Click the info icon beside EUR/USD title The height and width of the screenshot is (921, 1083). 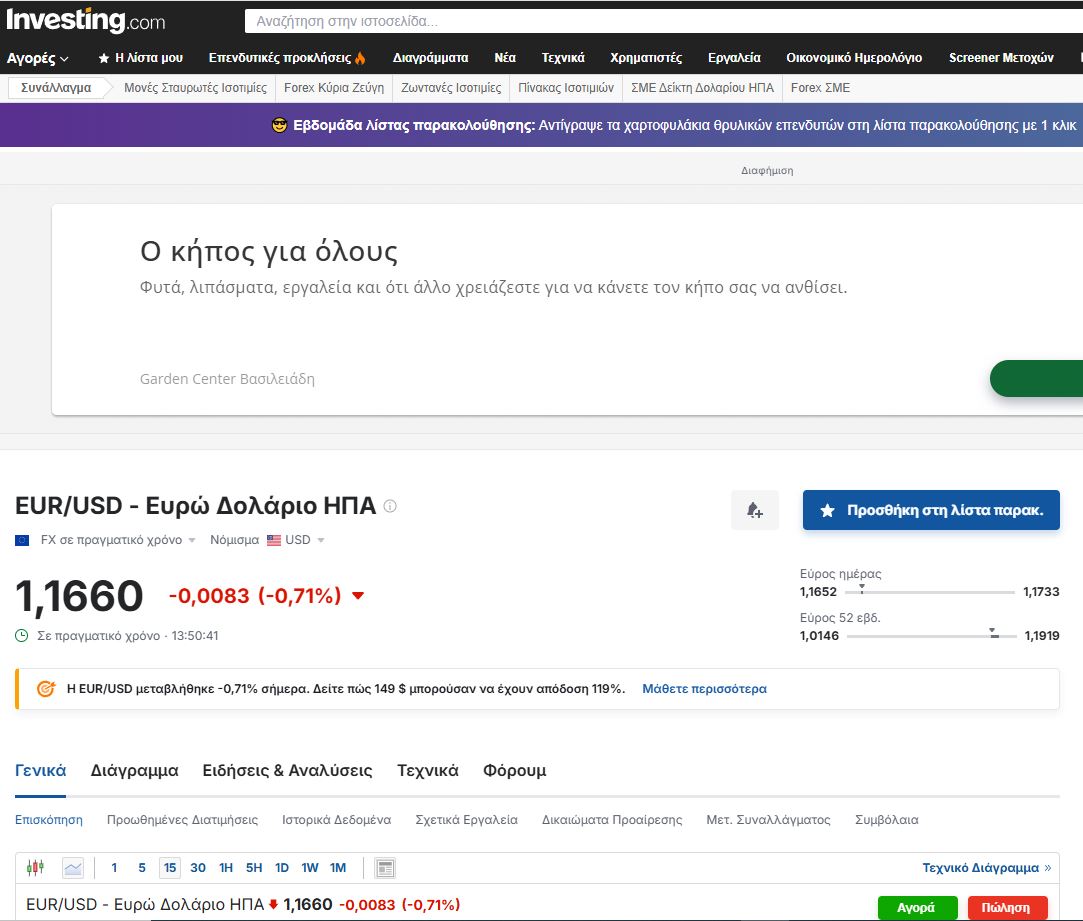click(x=390, y=506)
